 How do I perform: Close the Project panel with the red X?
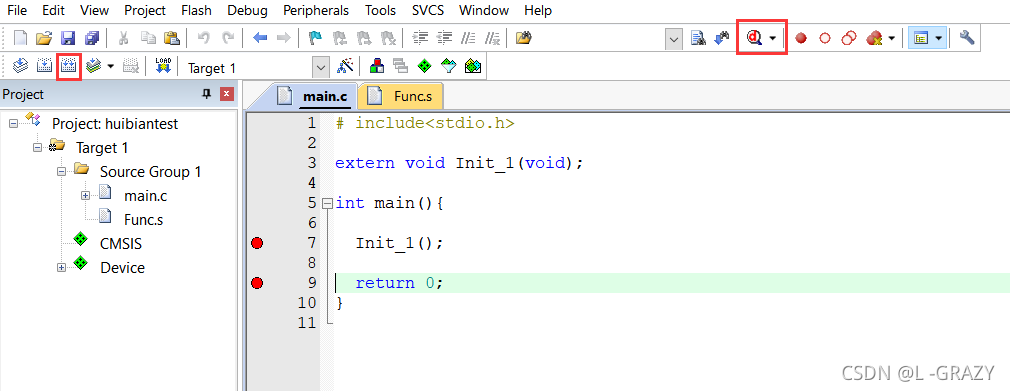pos(226,94)
